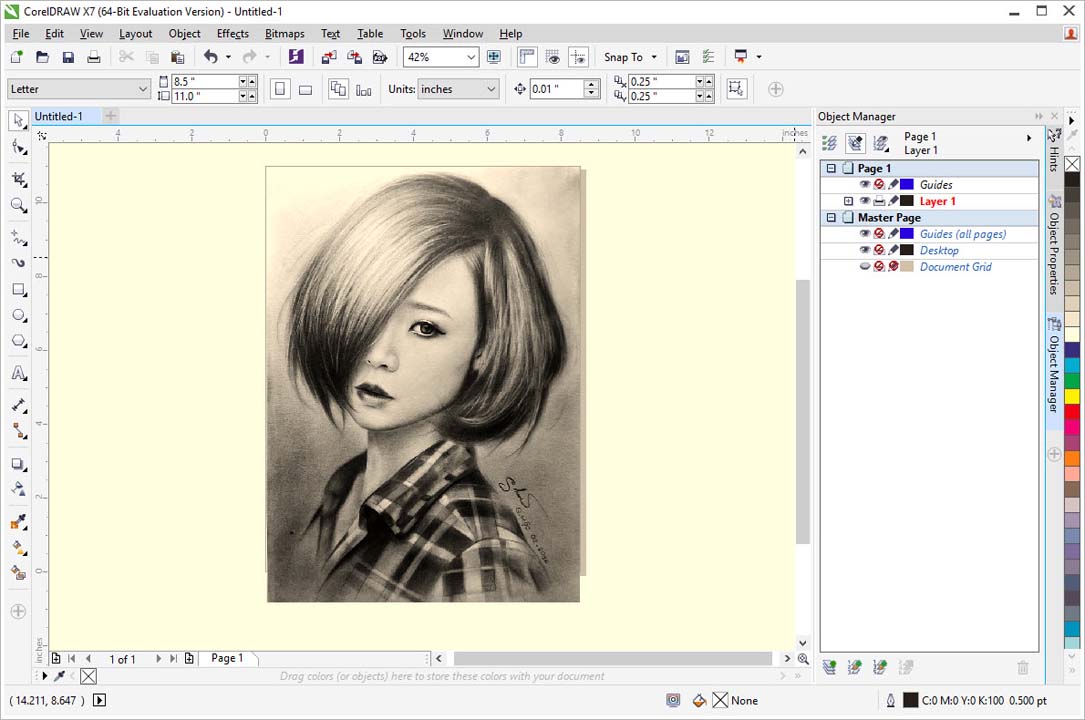Click the Import icon in toolbar
Screen dimensions: 1085x720
pyautogui.click(x=328, y=57)
